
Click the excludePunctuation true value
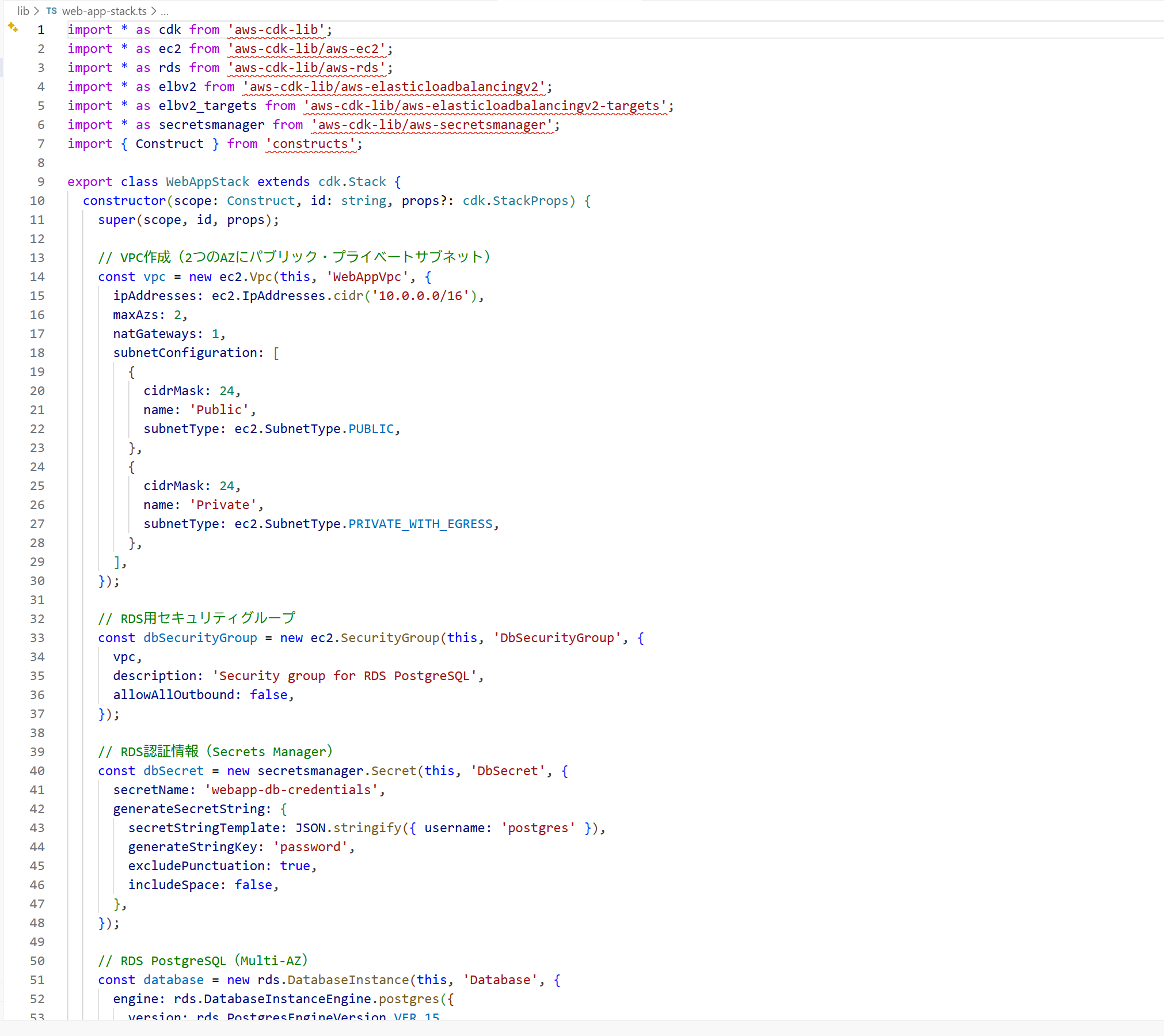295,866
